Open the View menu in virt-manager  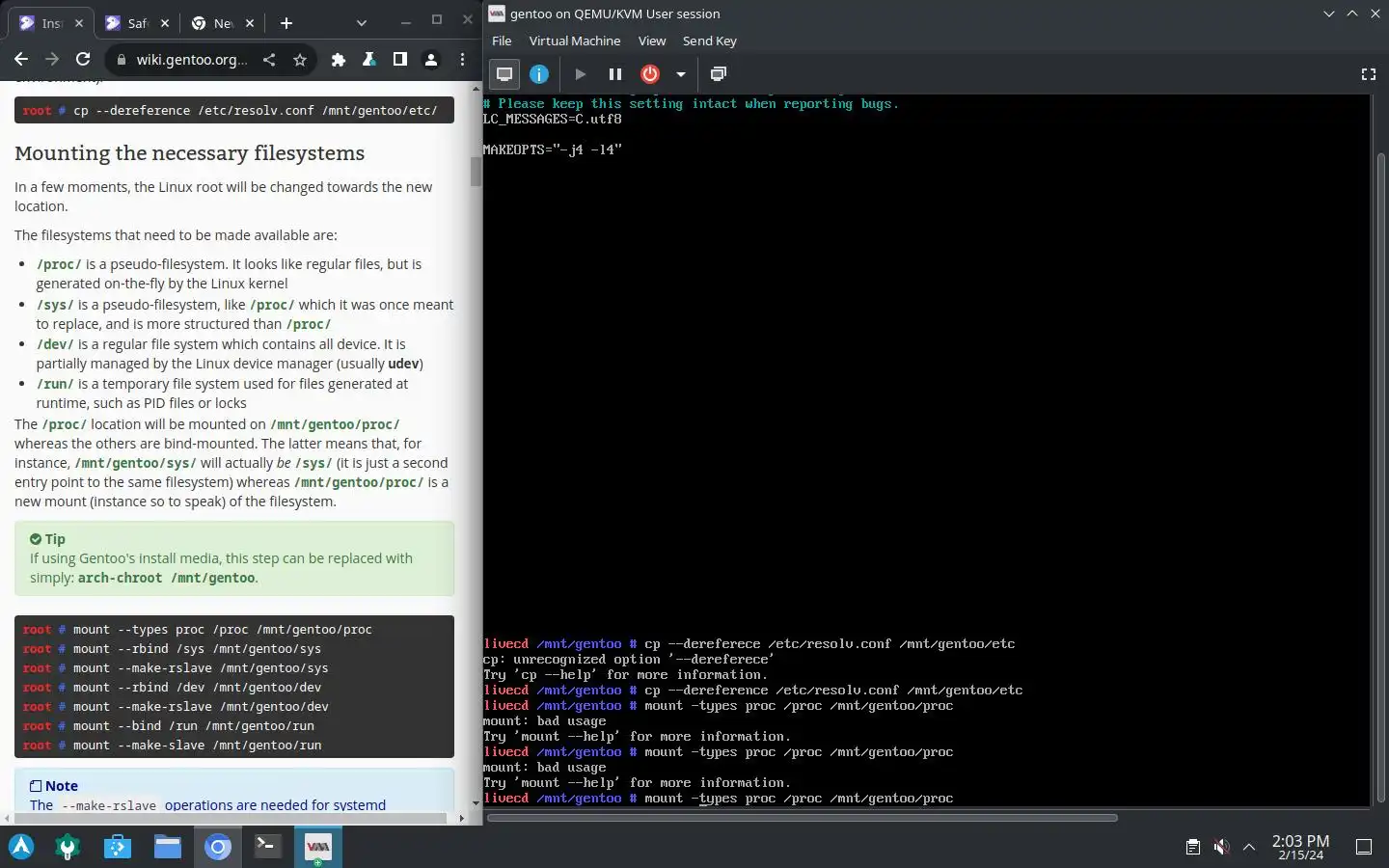pyautogui.click(x=652, y=41)
